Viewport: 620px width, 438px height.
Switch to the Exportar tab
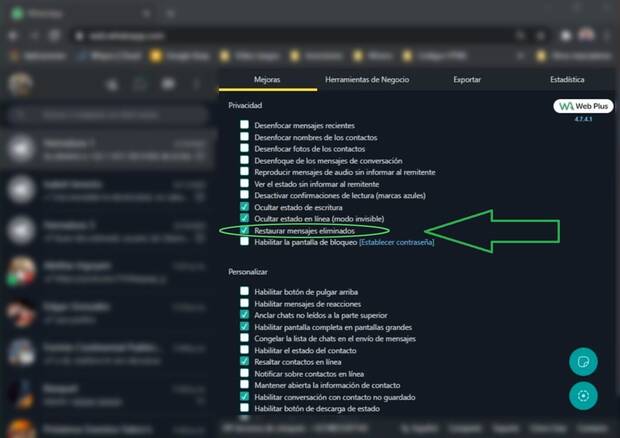click(x=467, y=79)
